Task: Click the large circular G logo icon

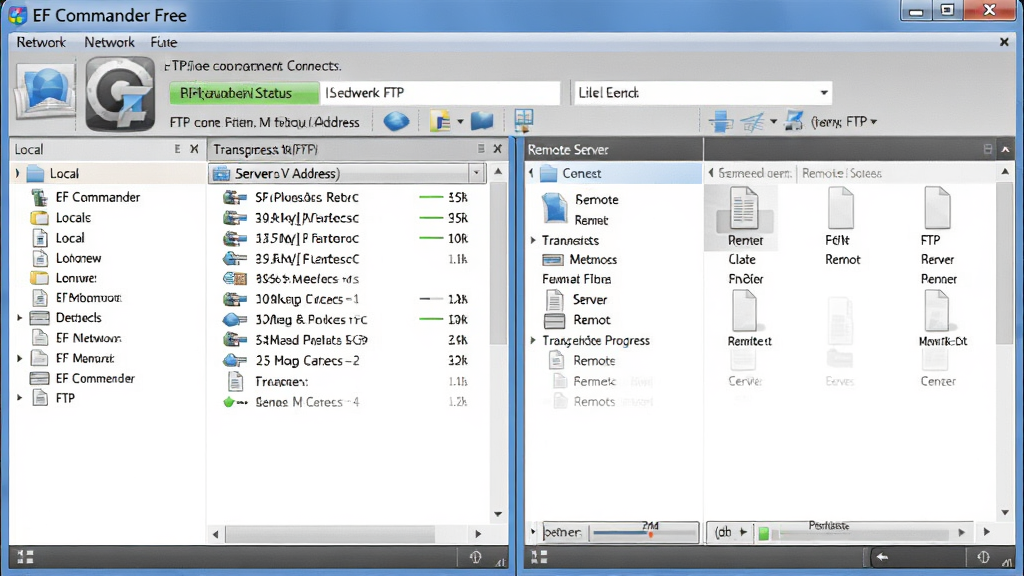Action: pos(120,94)
